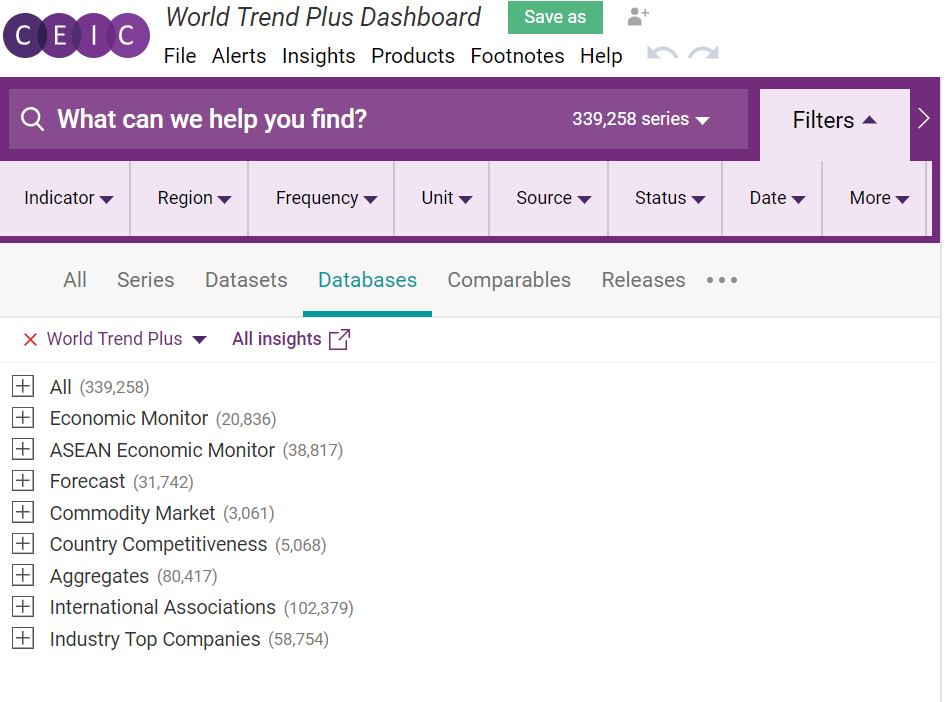Open the Footnotes menu

[518, 56]
